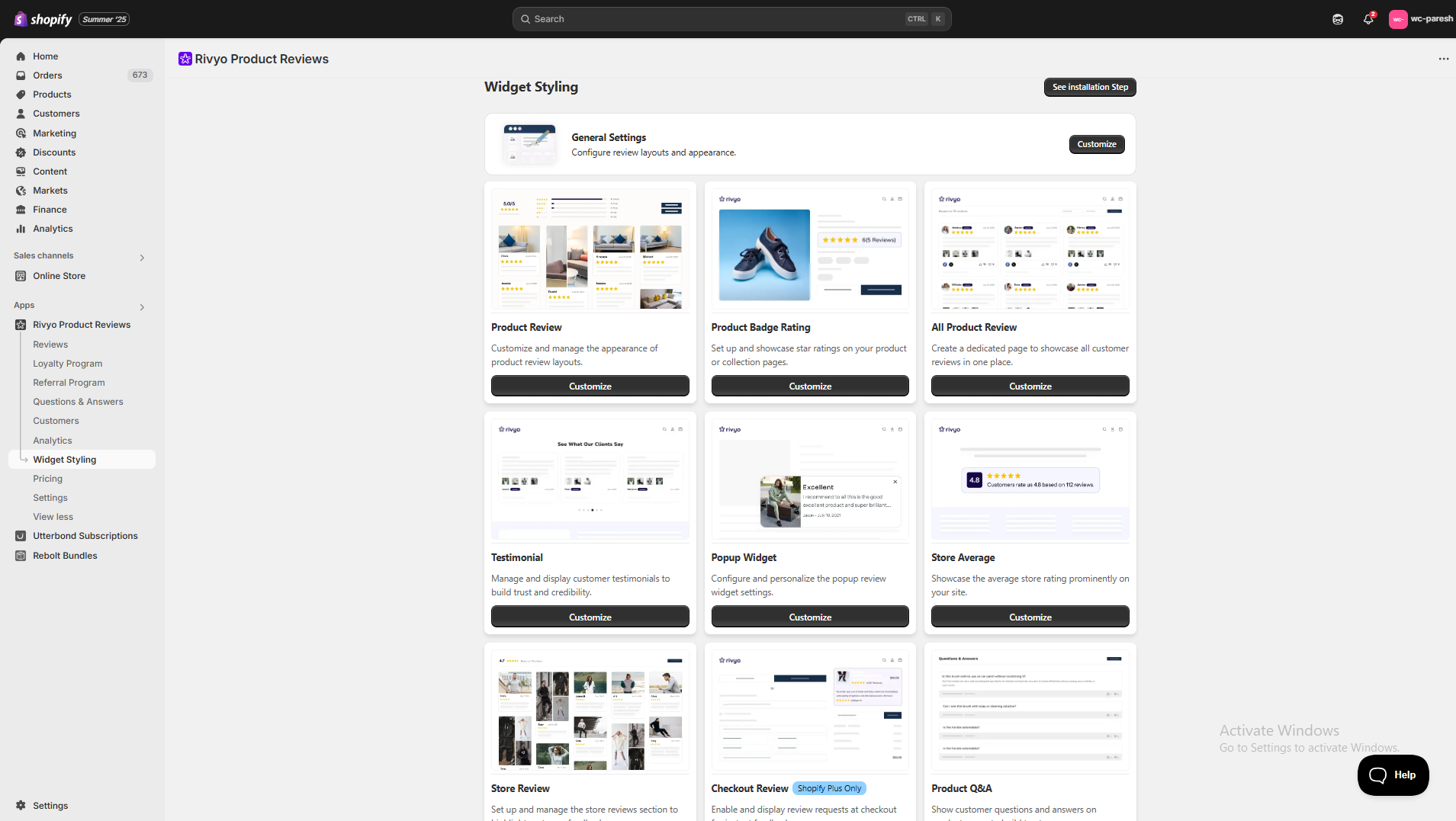This screenshot has width=1456, height=821.
Task: Click the Rivyo Product Reviews page title
Action: tap(262, 59)
